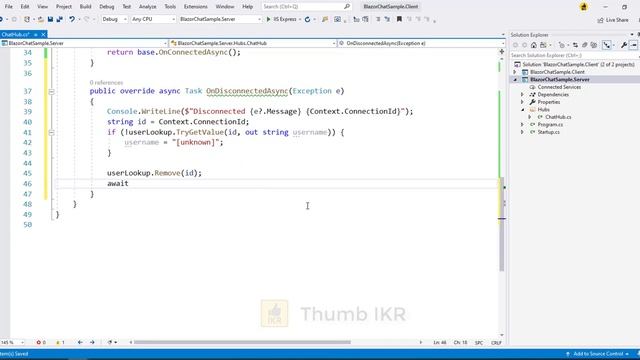Select the Solution 'BlazorChatSample.Client' root node
The image size is (640, 360).
pyautogui.click(x=578, y=64)
